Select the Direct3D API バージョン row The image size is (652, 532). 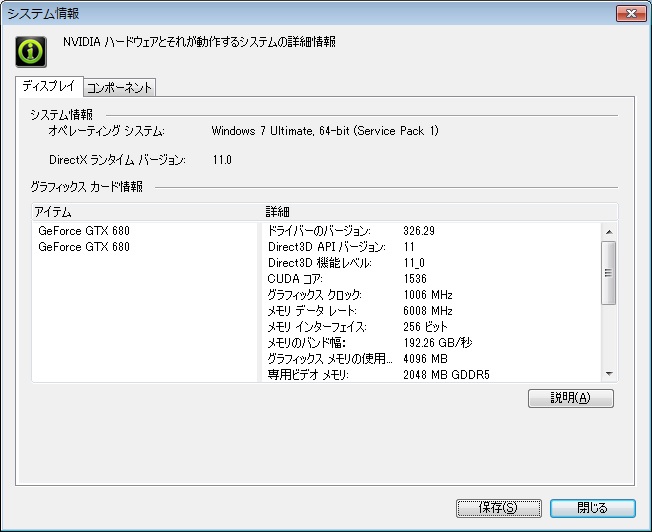432,247
